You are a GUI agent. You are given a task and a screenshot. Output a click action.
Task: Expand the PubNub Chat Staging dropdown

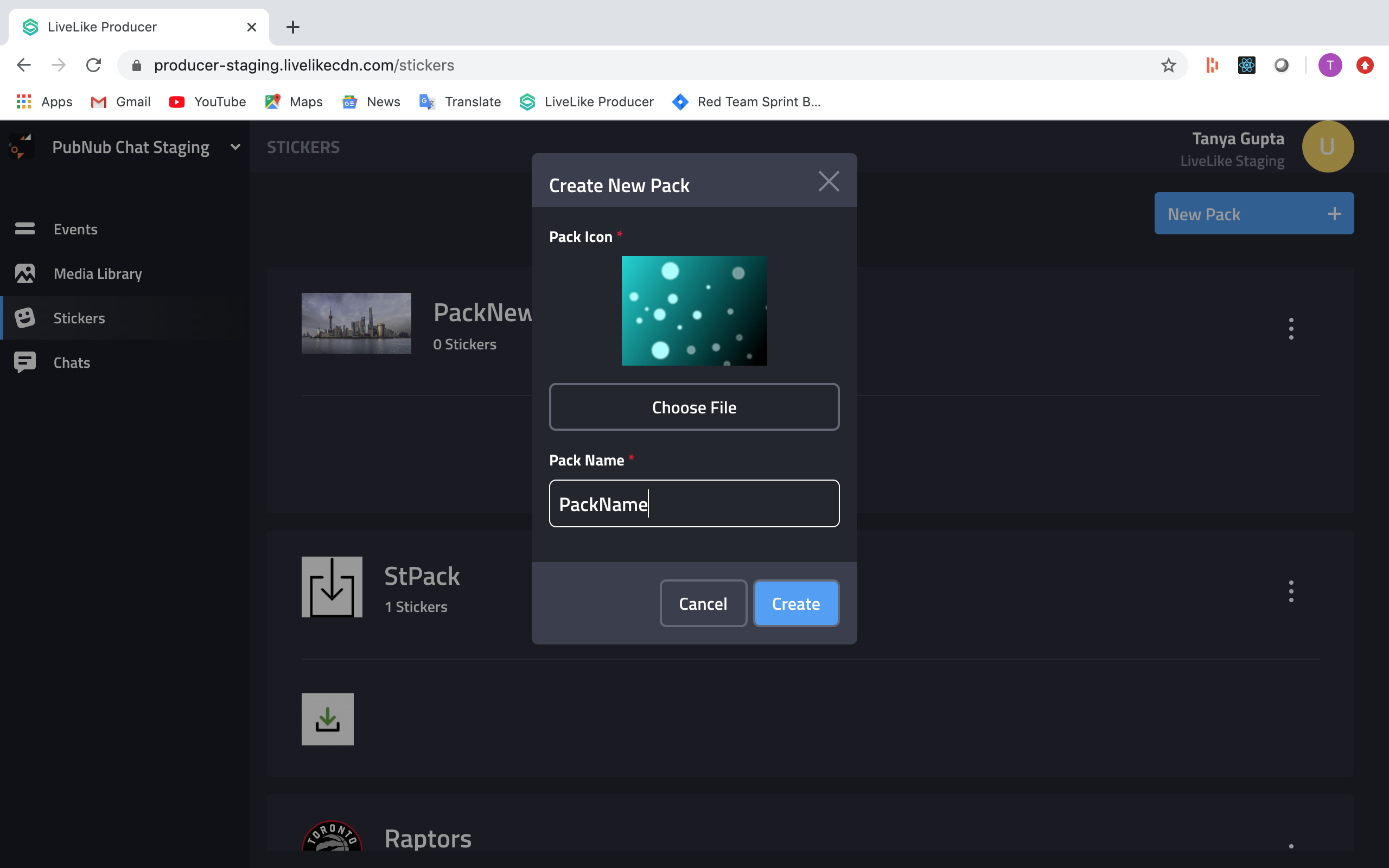[x=235, y=147]
